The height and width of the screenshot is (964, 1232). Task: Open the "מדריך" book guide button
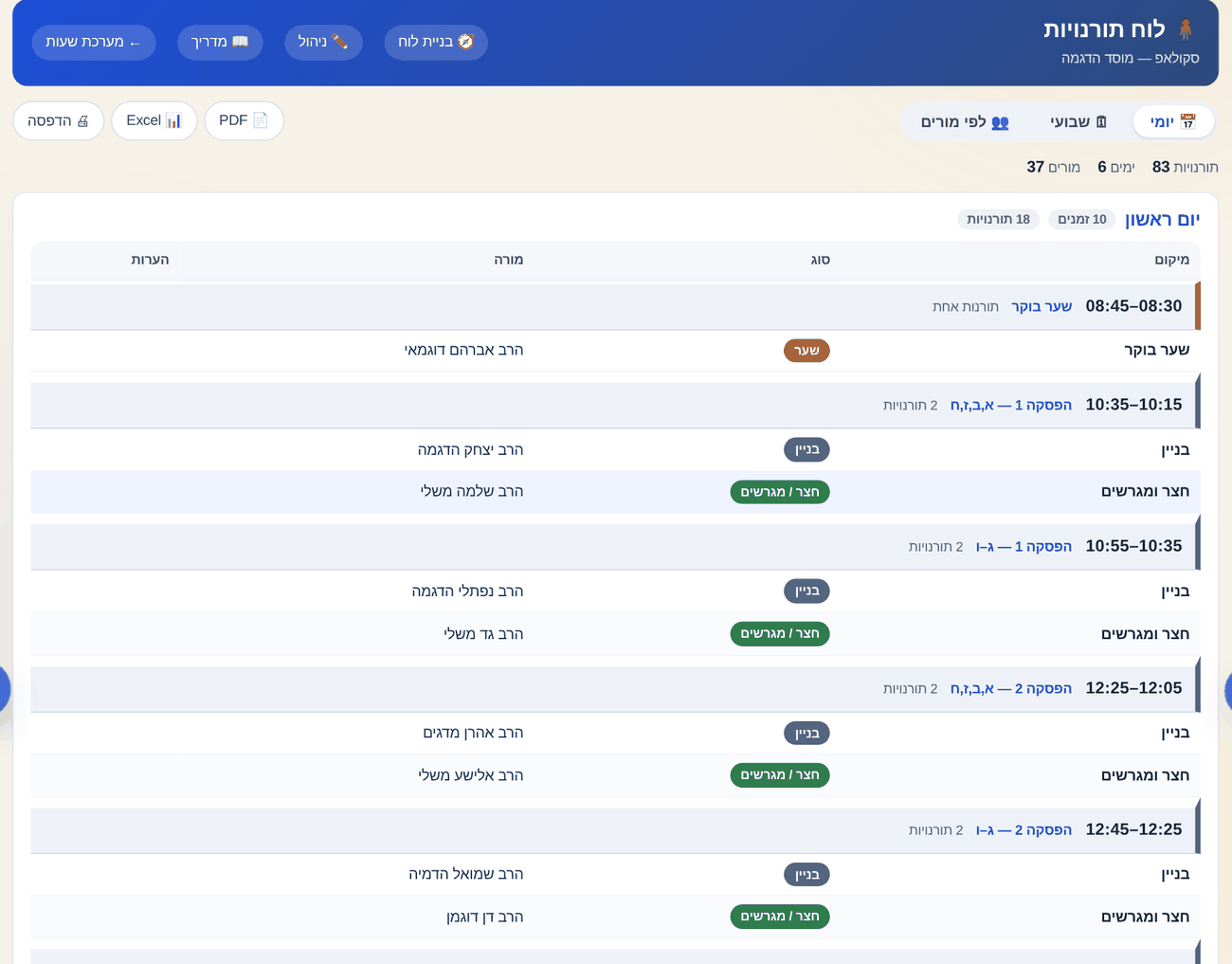tap(220, 42)
